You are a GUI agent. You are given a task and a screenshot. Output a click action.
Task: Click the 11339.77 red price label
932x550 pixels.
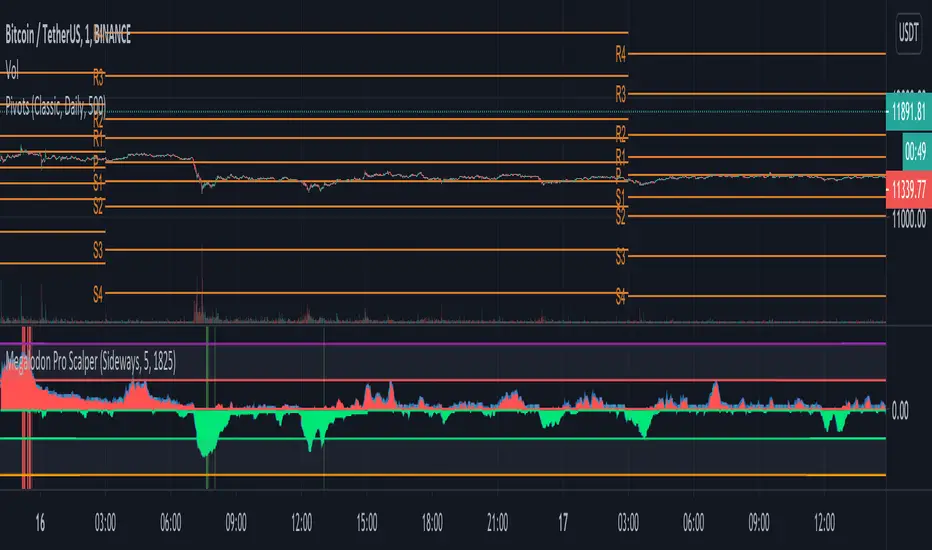909,190
